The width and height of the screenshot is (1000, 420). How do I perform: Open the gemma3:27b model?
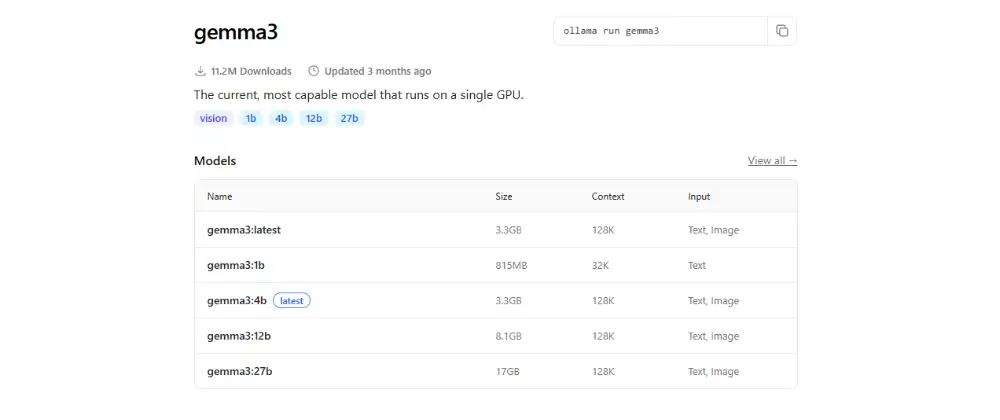point(239,372)
